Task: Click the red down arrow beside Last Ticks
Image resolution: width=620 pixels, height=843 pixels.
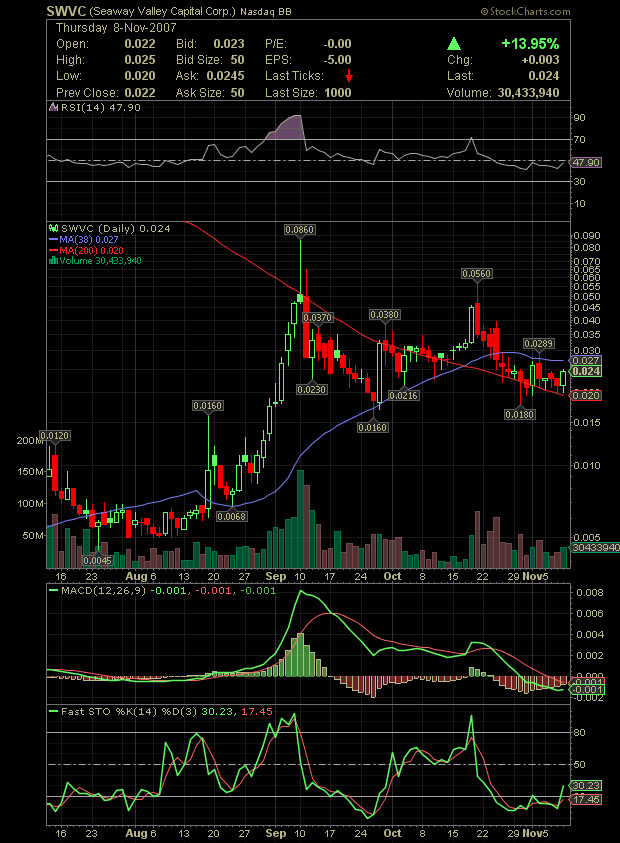Action: pos(349,76)
